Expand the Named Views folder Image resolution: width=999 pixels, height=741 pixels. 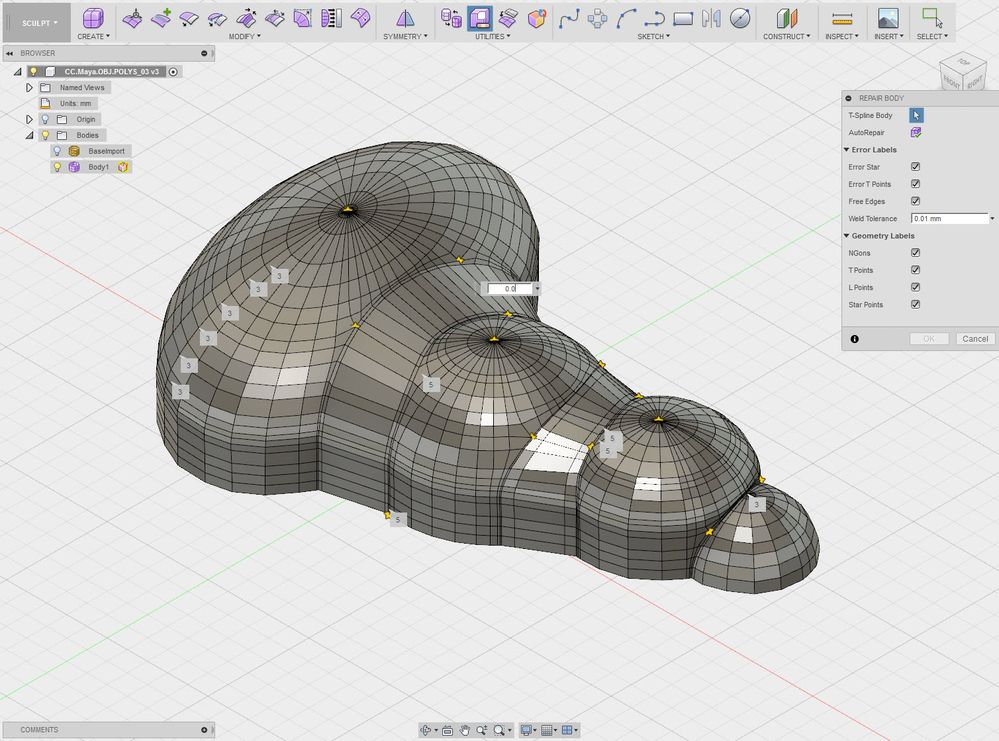[x=29, y=87]
